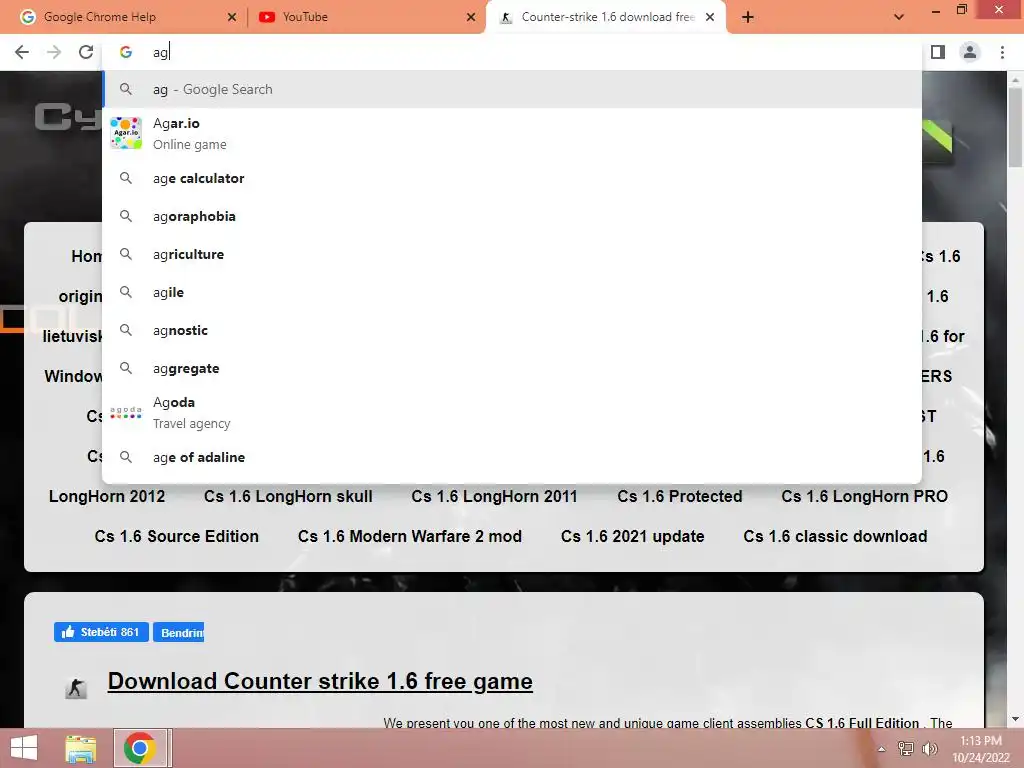
Task: Switch to the YouTube tab
Action: coord(366,18)
